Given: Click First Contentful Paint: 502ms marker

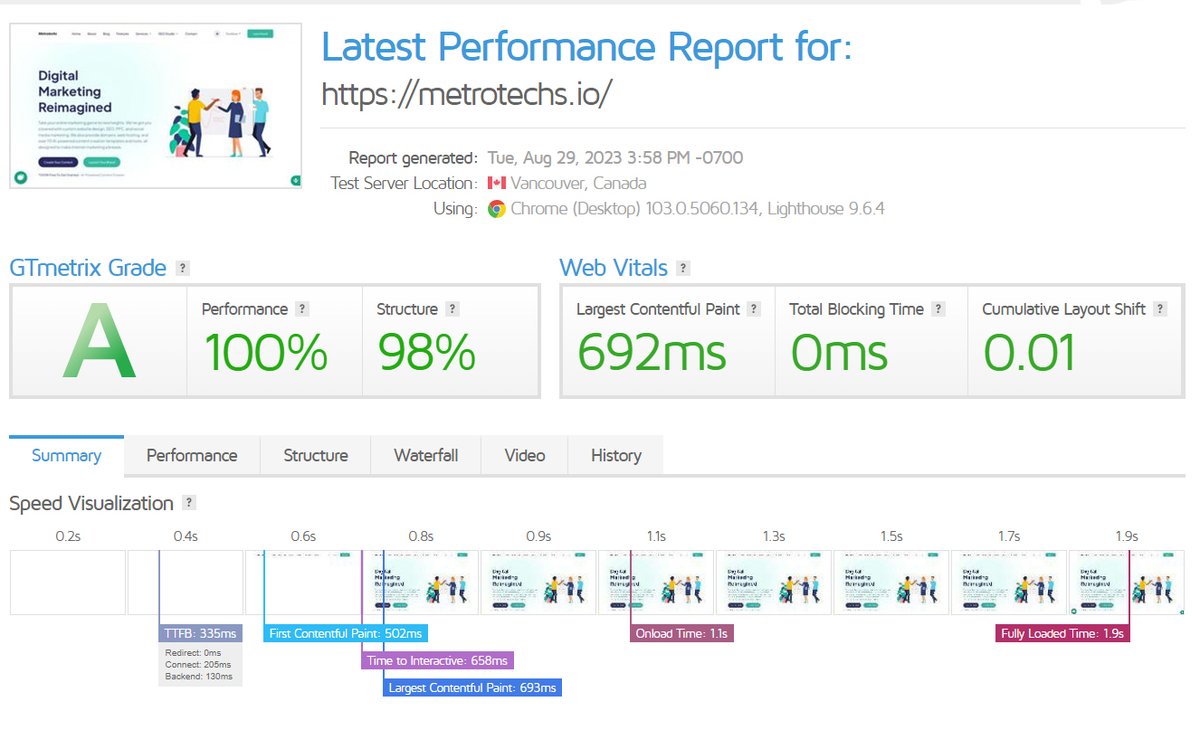Looking at the screenshot, I should pyautogui.click(x=346, y=633).
